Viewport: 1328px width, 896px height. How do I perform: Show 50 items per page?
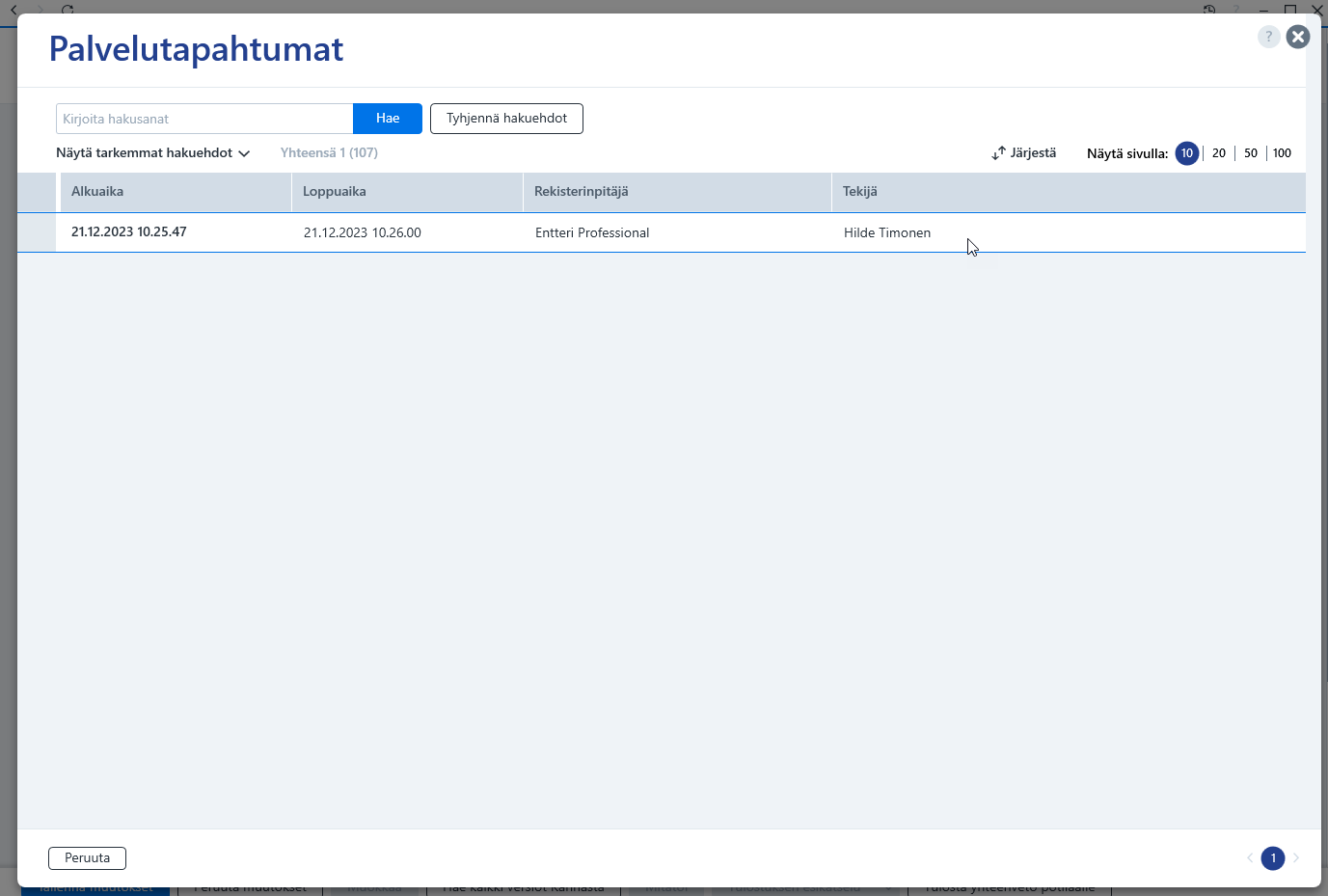click(1251, 153)
